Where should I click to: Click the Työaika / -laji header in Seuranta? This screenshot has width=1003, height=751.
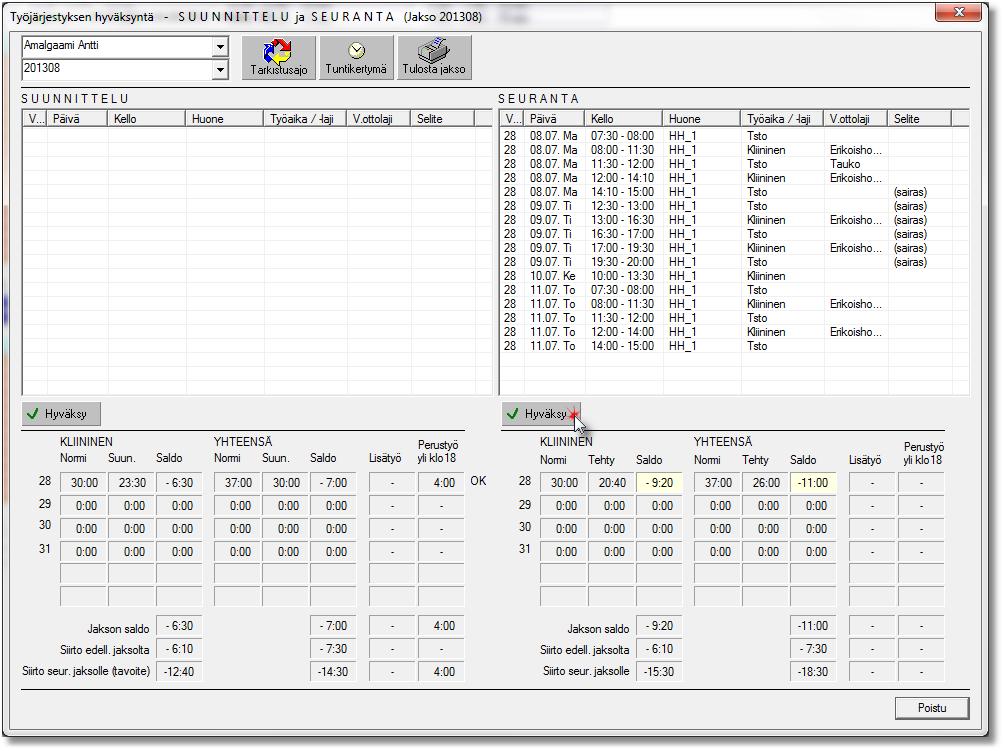pos(782,118)
